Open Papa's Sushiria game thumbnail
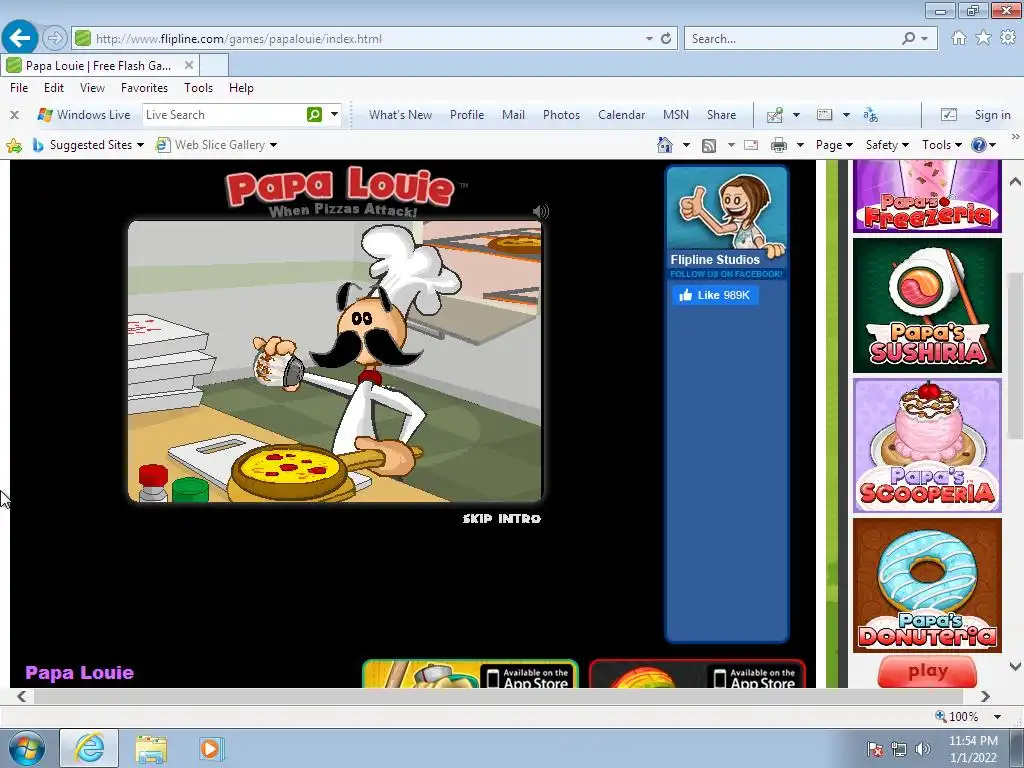1024x768 pixels. [x=927, y=305]
